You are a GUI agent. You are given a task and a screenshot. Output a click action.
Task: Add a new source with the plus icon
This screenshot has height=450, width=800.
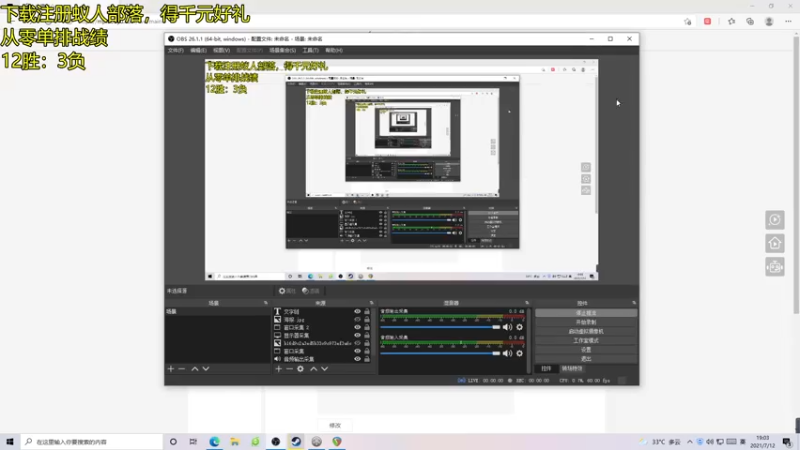(x=279, y=369)
